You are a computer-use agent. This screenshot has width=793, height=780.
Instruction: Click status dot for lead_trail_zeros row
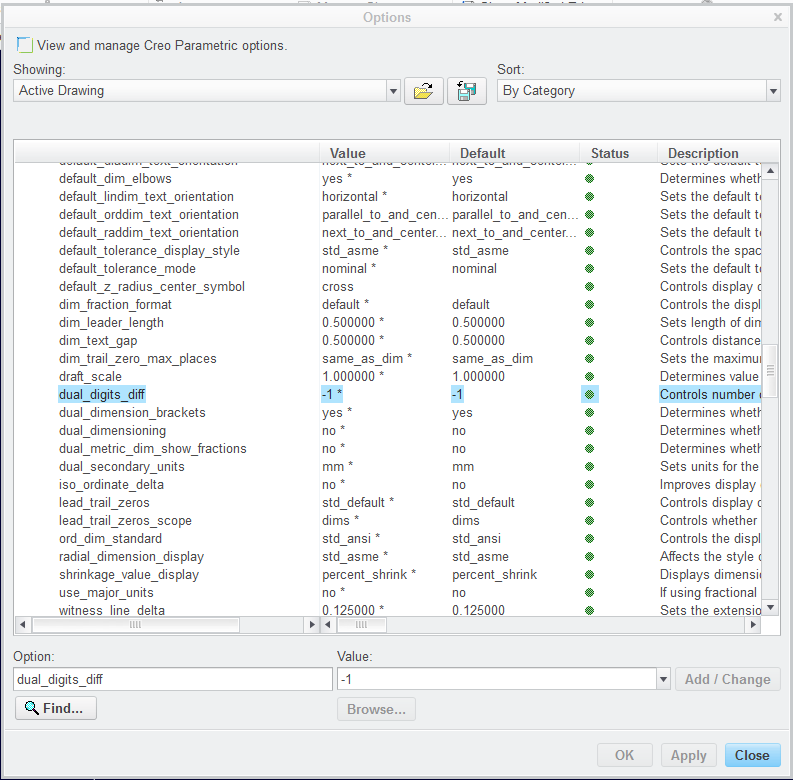[x=589, y=502]
